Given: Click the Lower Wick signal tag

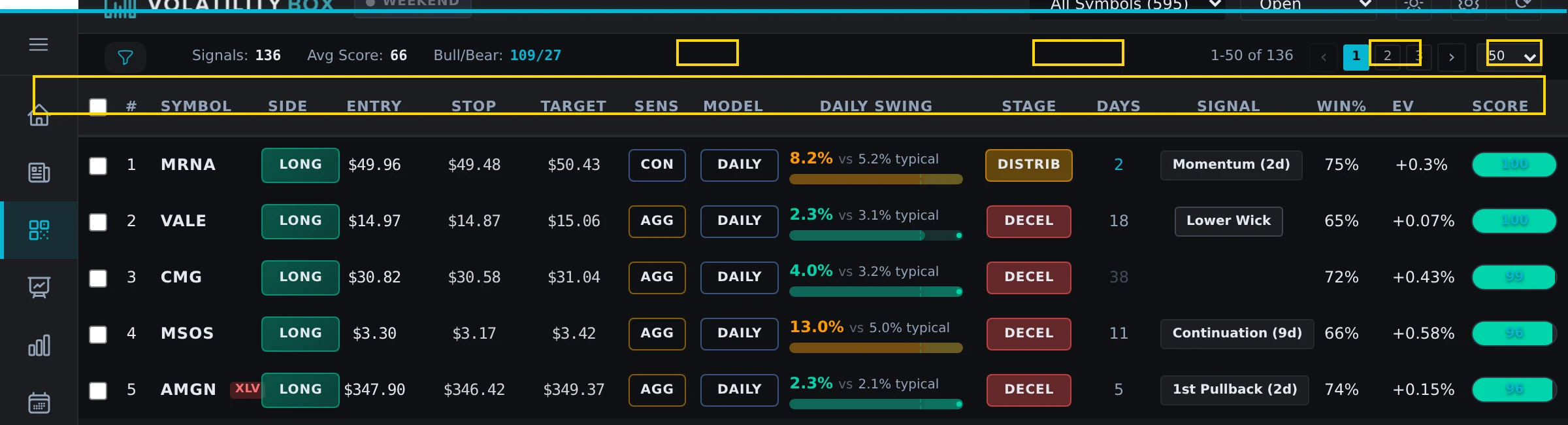Looking at the screenshot, I should pos(1229,221).
